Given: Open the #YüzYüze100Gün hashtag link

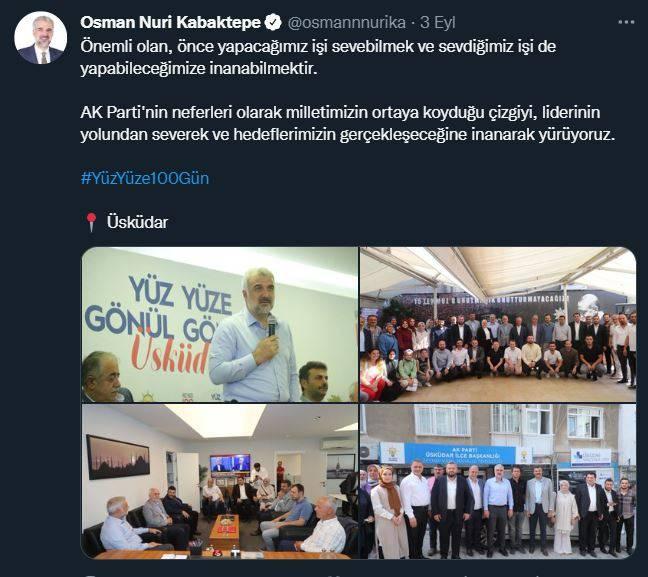Looking at the screenshot, I should click(145, 178).
